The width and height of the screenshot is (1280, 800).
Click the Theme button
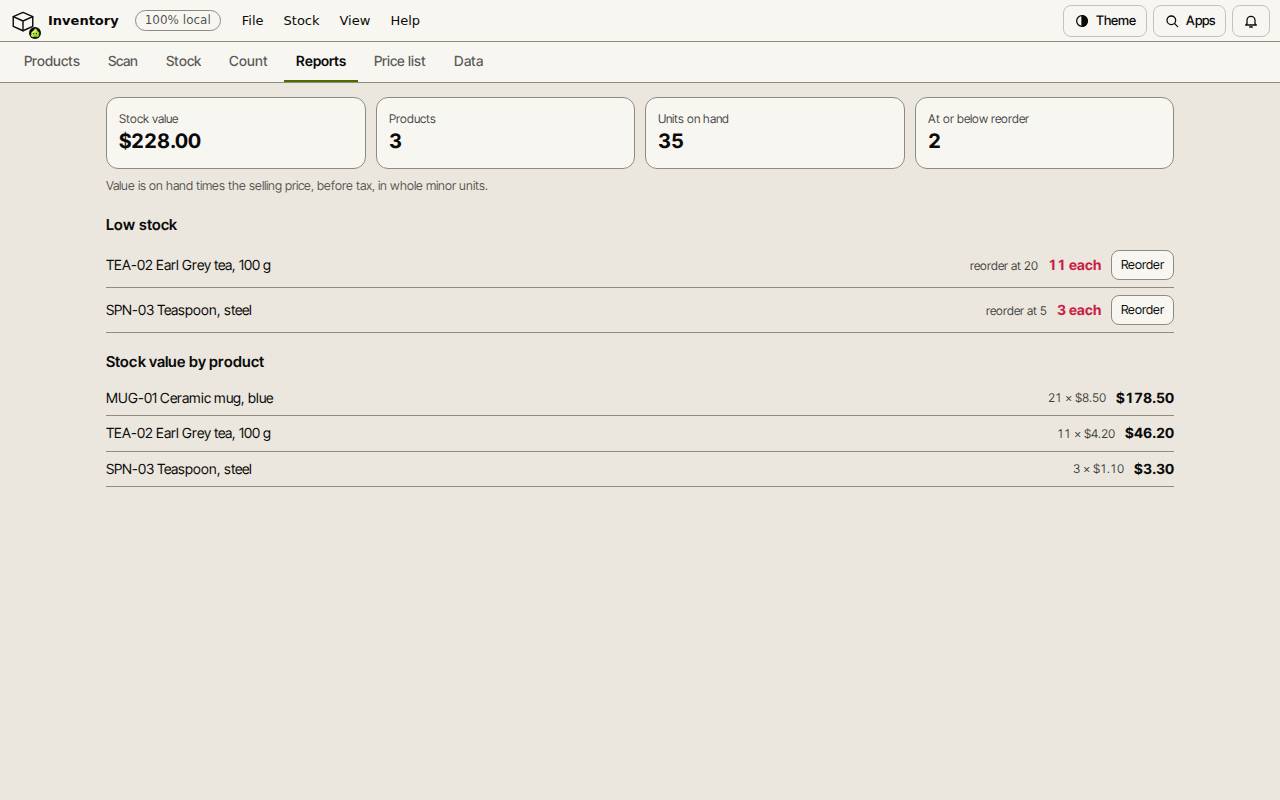[x=1105, y=21]
